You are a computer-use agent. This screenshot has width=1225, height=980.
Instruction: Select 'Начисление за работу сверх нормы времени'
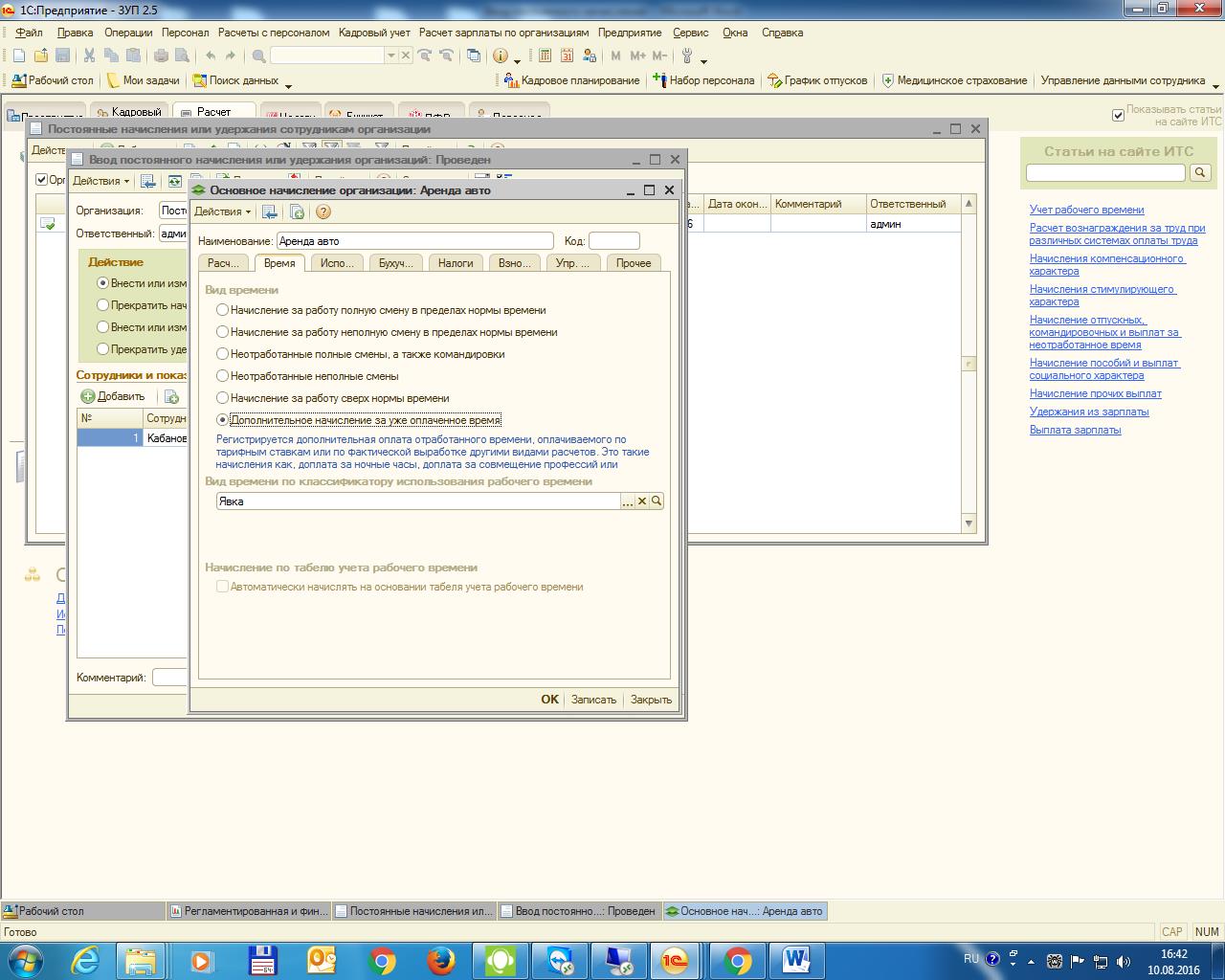click(223, 398)
